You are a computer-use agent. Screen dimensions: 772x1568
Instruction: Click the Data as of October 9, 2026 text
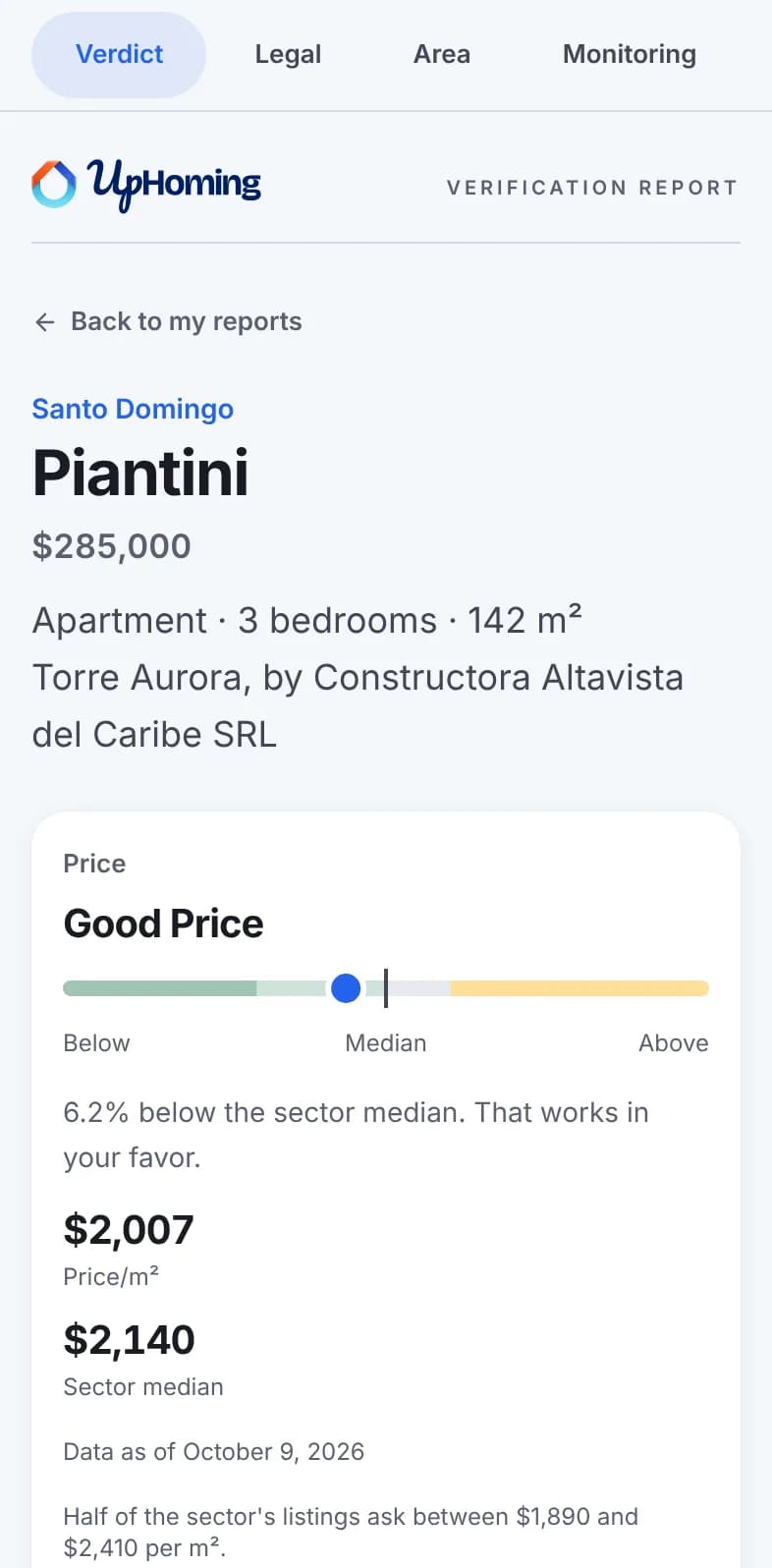pyautogui.click(x=214, y=1452)
